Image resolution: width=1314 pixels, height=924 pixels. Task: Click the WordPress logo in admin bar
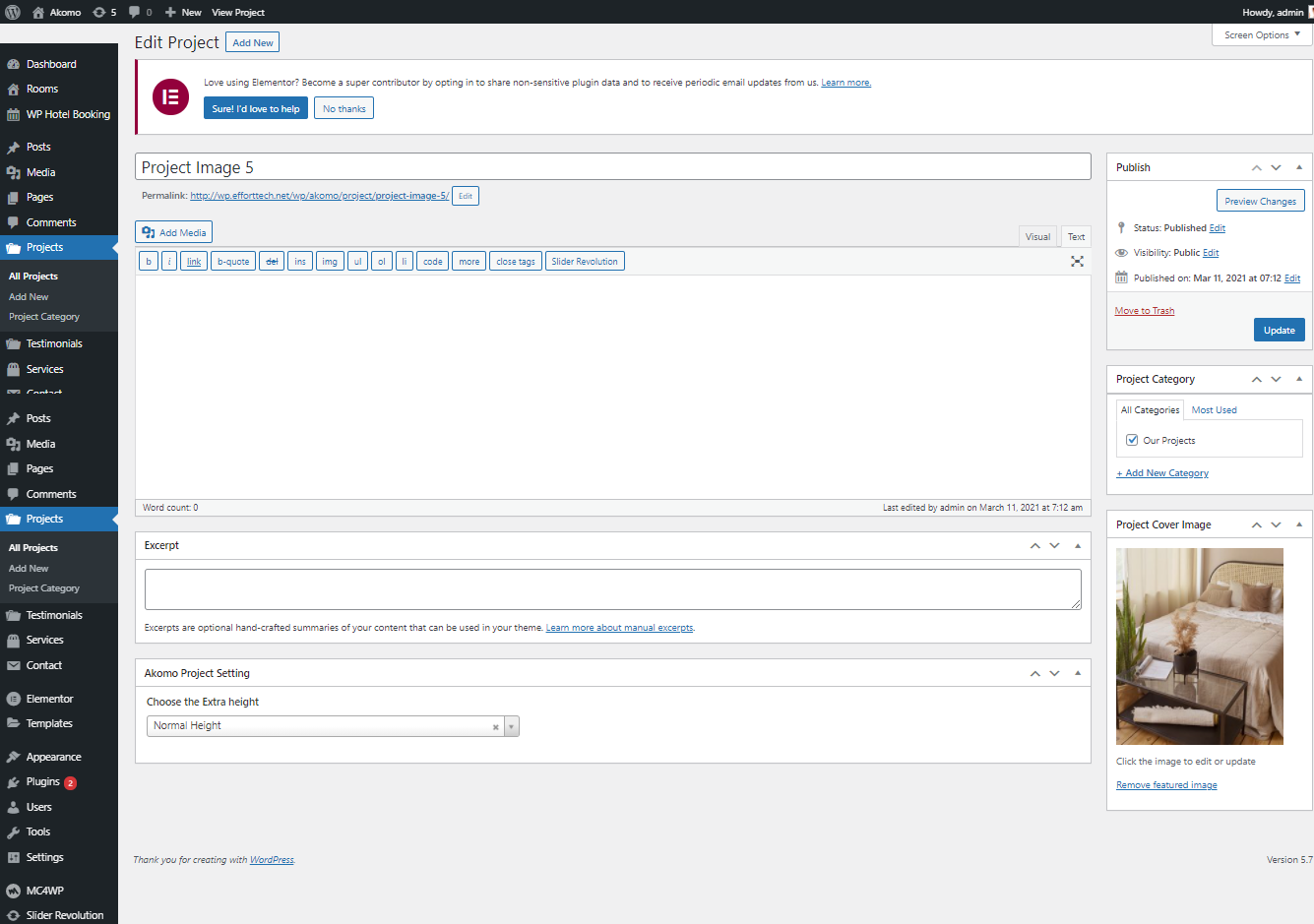point(13,12)
